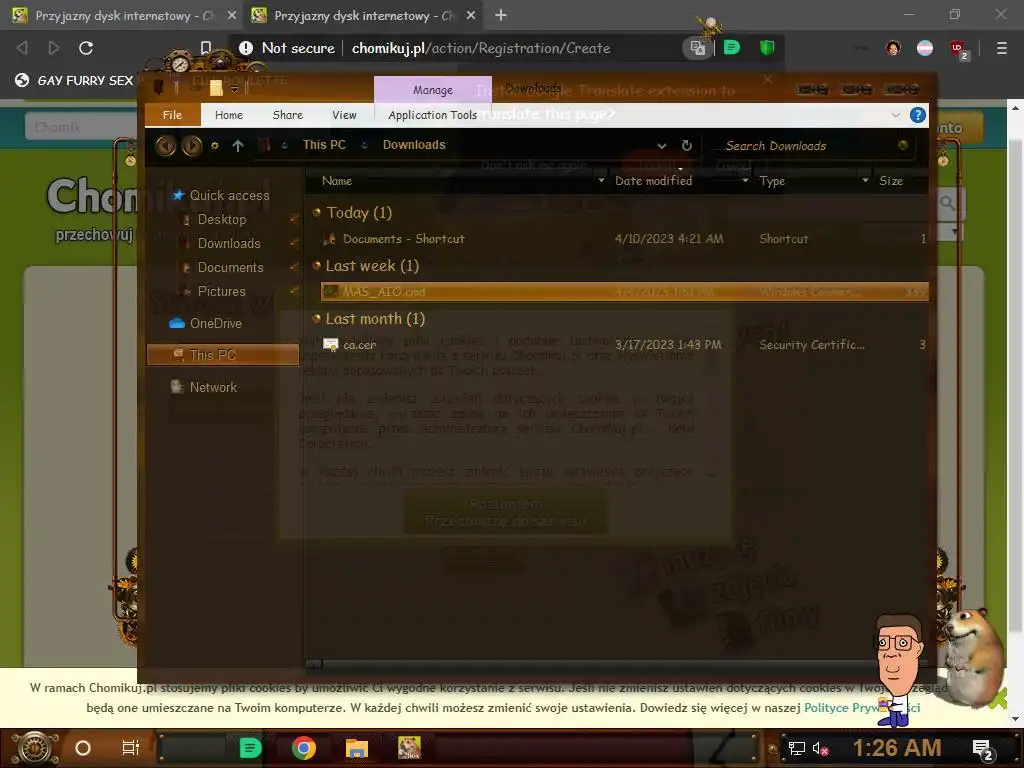
Task: Click the green chat app on taskbar
Action: (250, 748)
